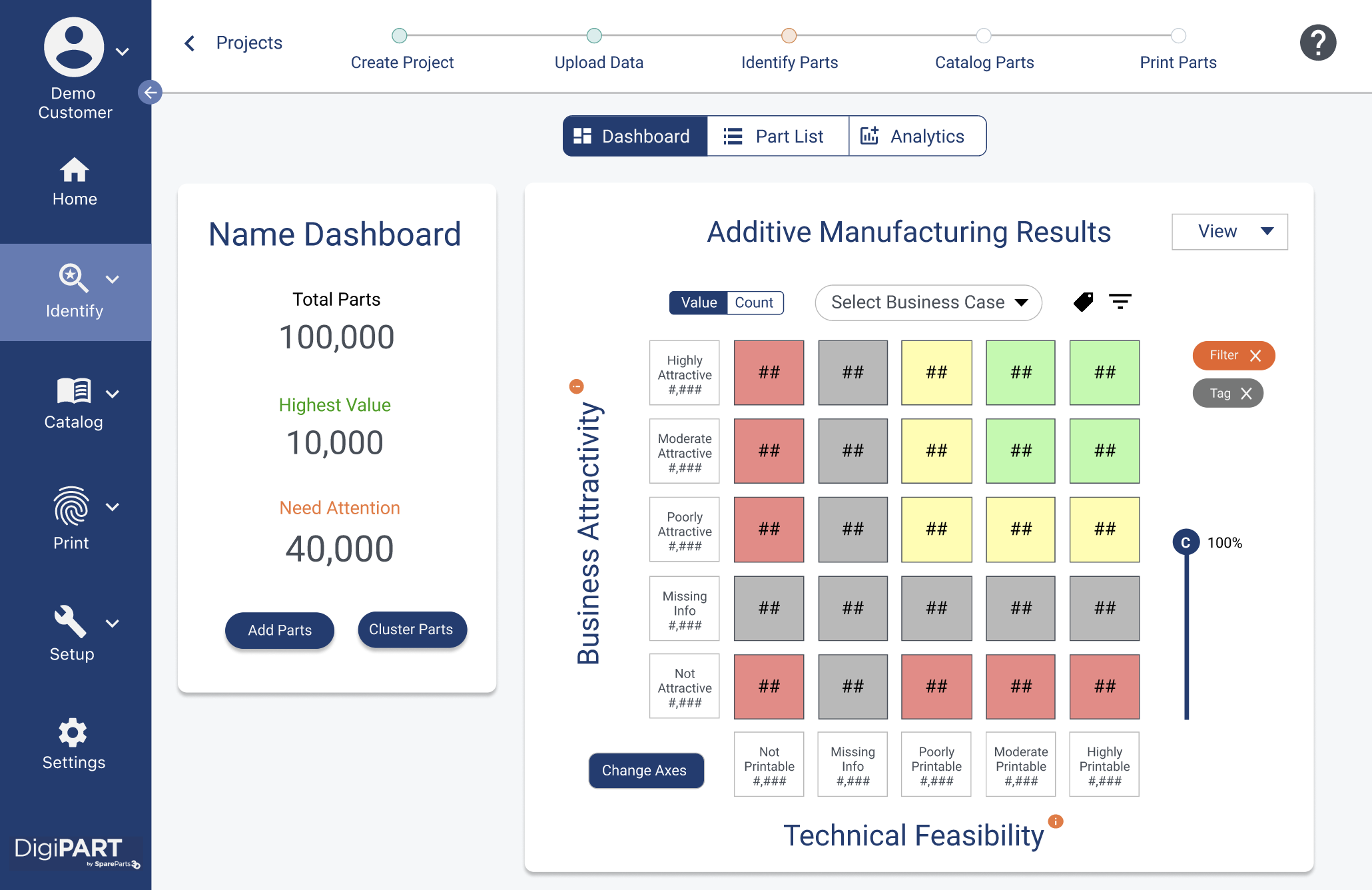This screenshot has width=1372, height=890.
Task: Click the C slider handle at 100%
Action: (x=1186, y=542)
